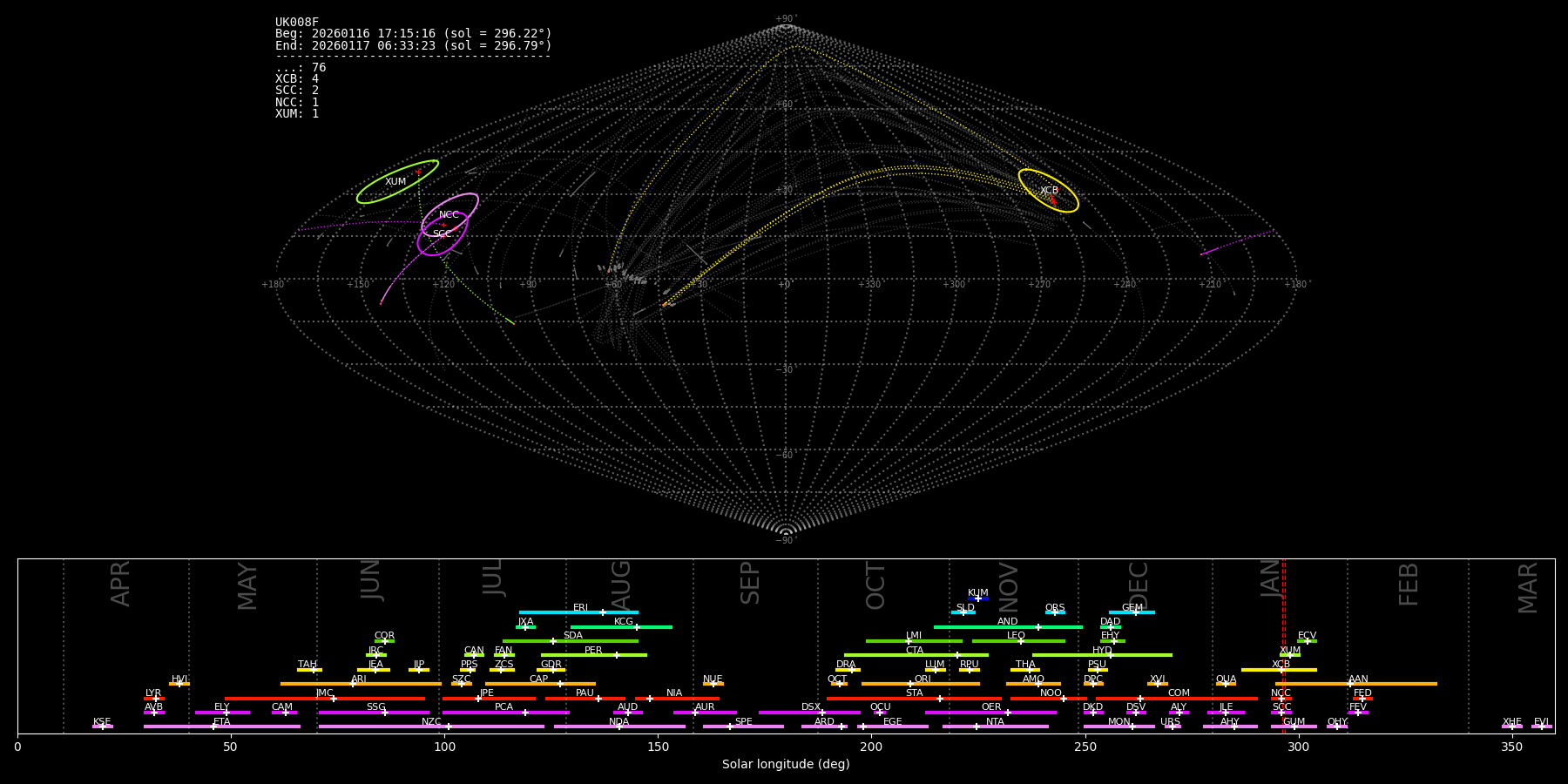The width and height of the screenshot is (1568, 784).
Task: Click the PCA purple shower bar
Action: point(505,713)
